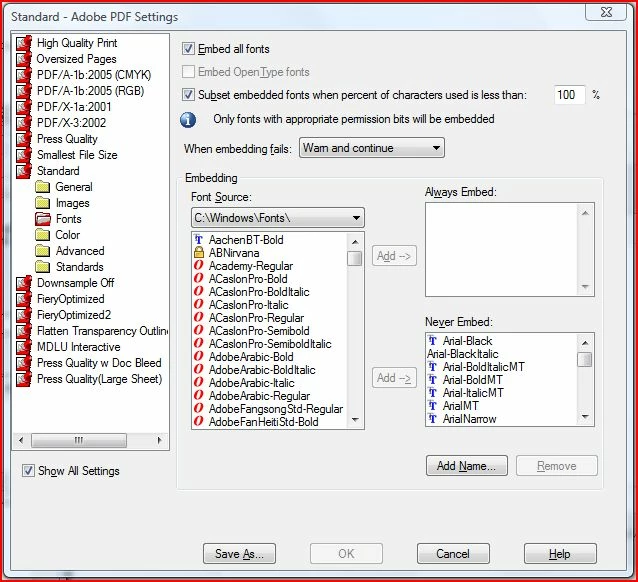This screenshot has height=582, width=638.
Task: Click the Color folder icon
Action: 42,235
